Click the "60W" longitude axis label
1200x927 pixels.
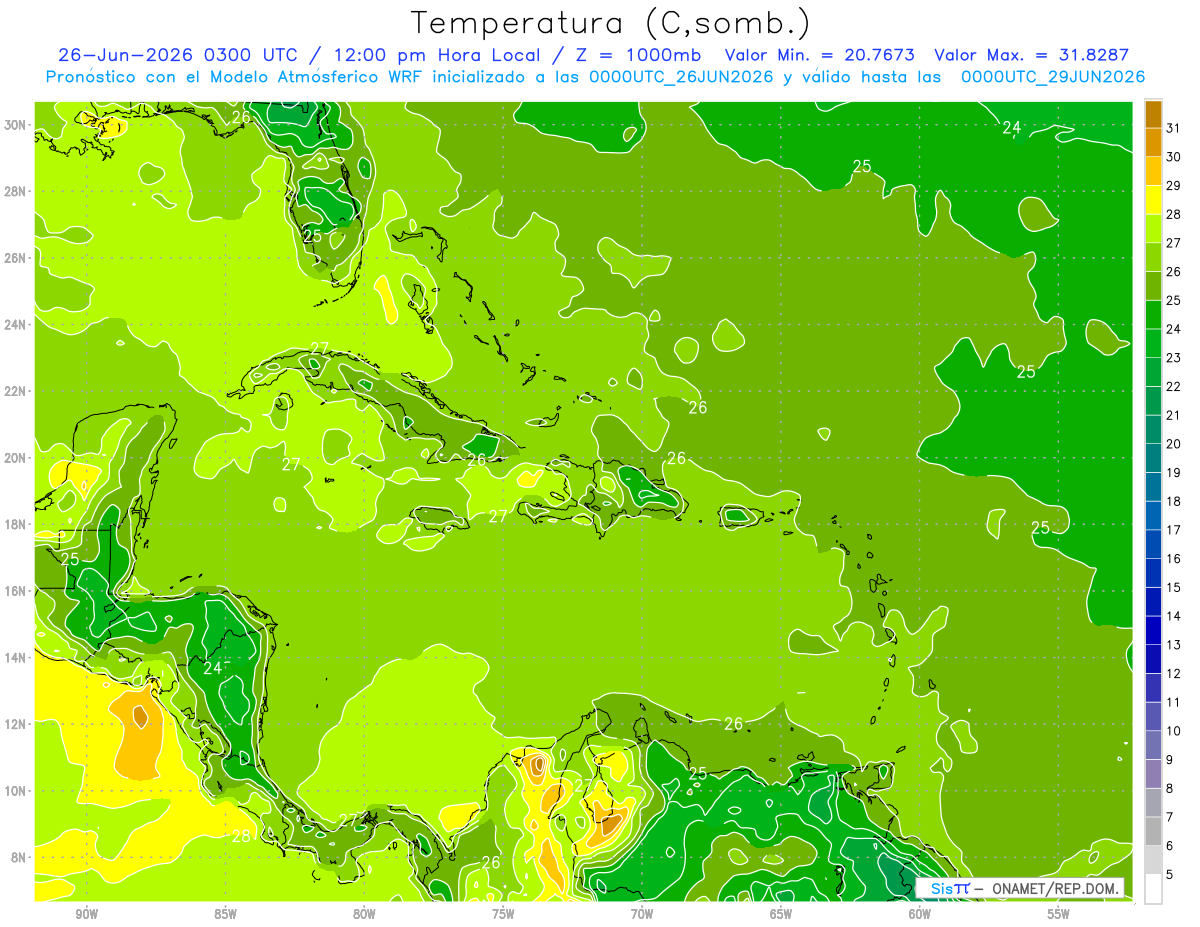coord(920,913)
